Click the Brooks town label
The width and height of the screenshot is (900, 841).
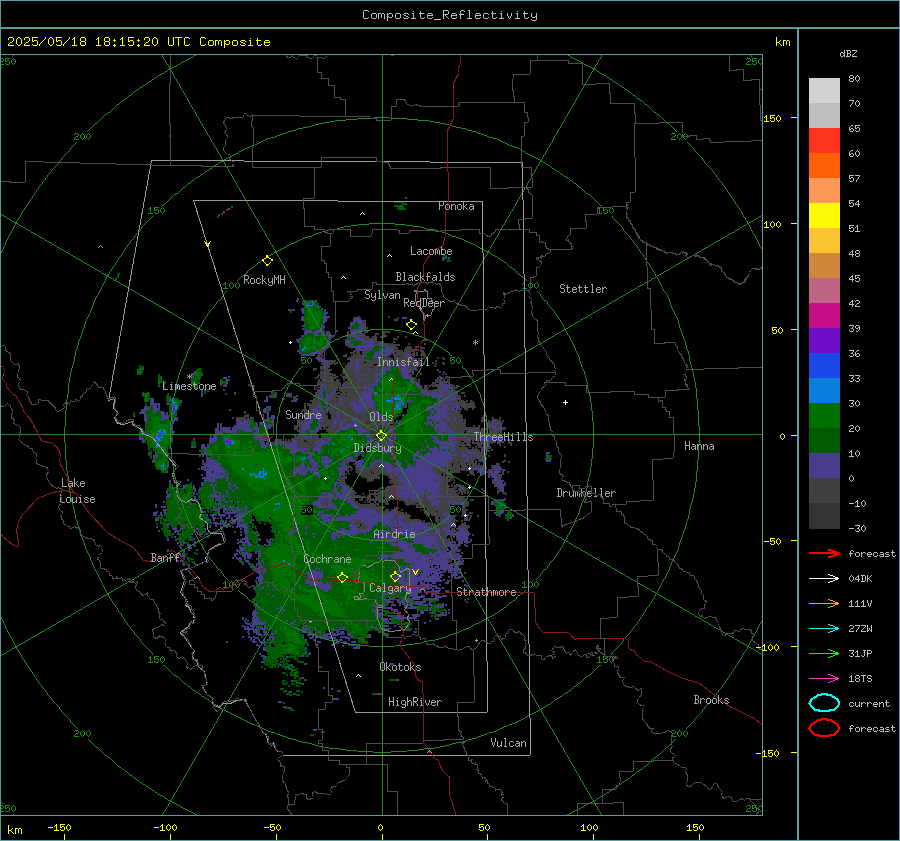[x=711, y=700]
